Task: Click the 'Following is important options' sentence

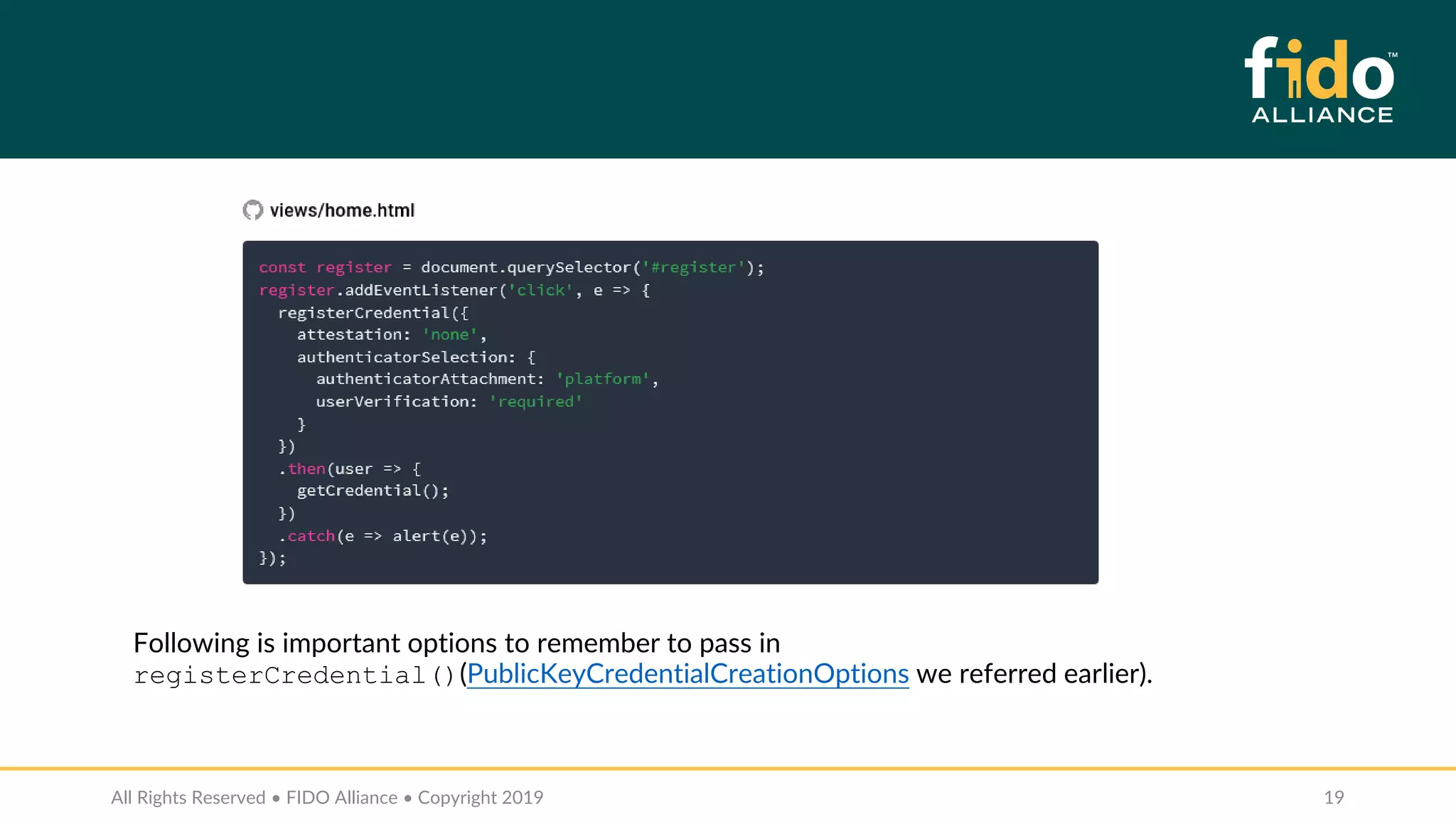Action: [456, 643]
